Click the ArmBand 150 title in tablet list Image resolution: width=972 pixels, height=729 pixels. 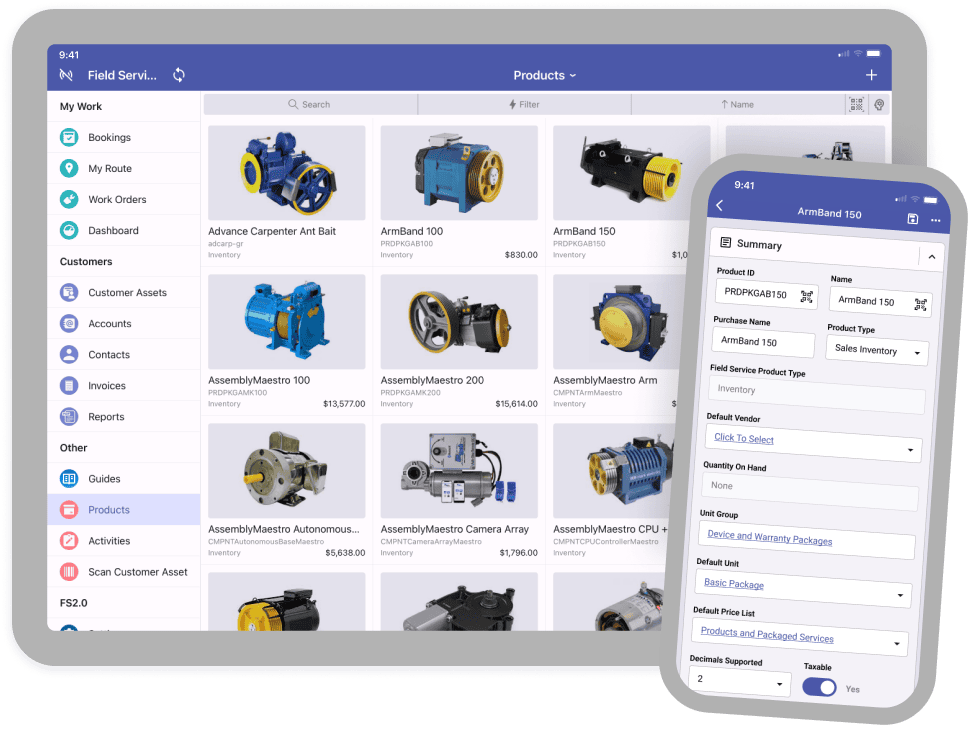pos(584,231)
